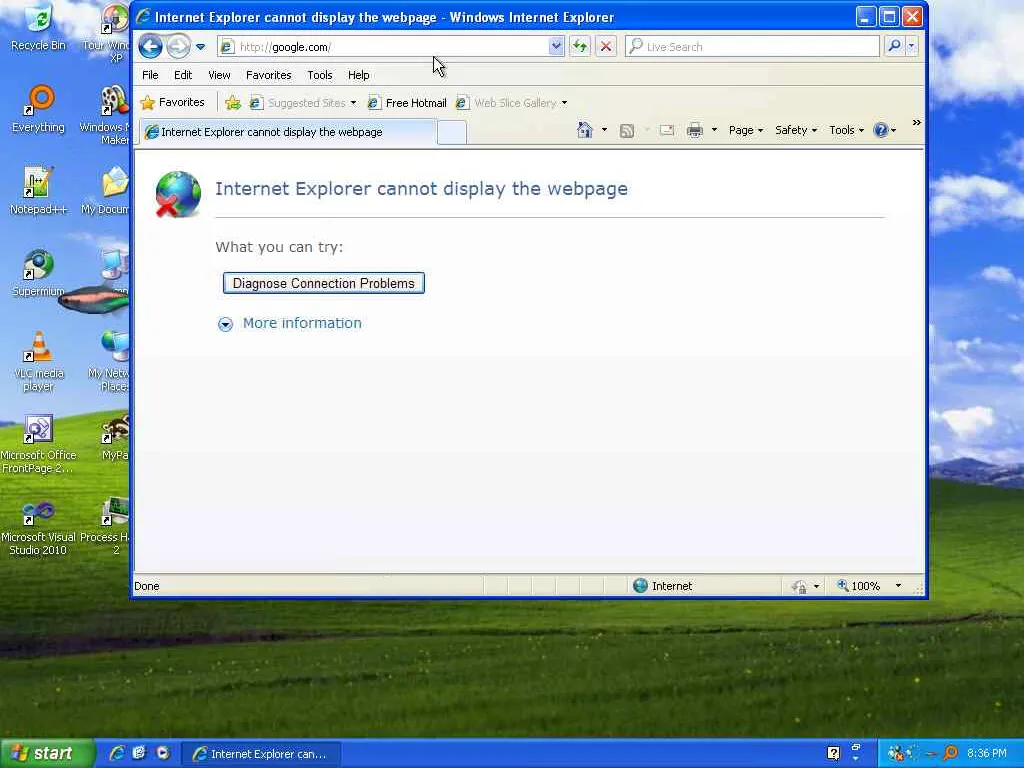Click the Forward arrow button
This screenshot has width=1024, height=768.
tap(178, 46)
